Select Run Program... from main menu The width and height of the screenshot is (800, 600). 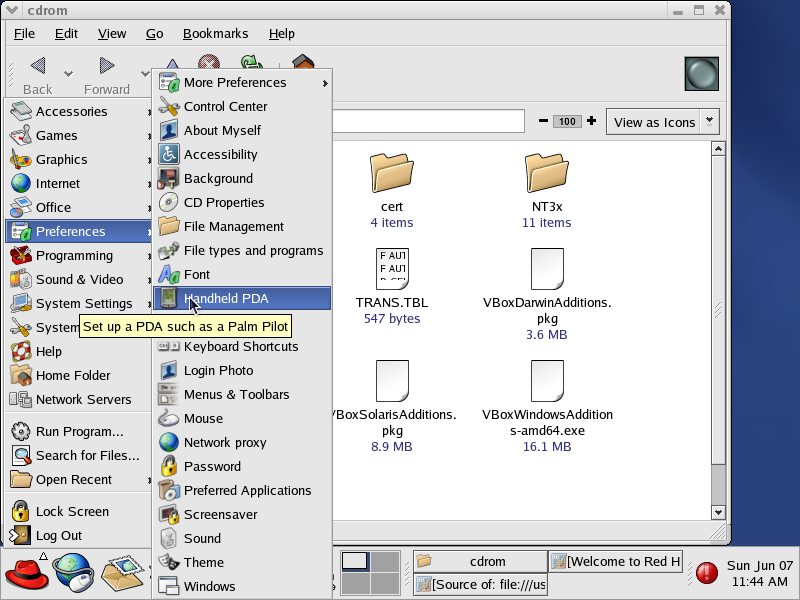tap(79, 432)
